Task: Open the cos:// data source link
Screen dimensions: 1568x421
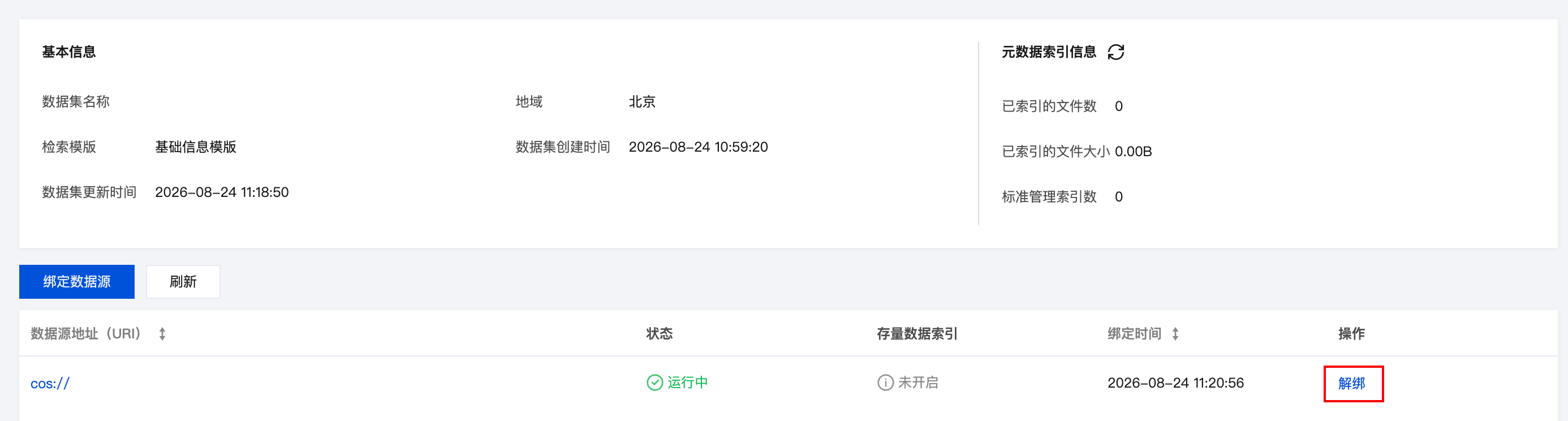Action: [50, 384]
